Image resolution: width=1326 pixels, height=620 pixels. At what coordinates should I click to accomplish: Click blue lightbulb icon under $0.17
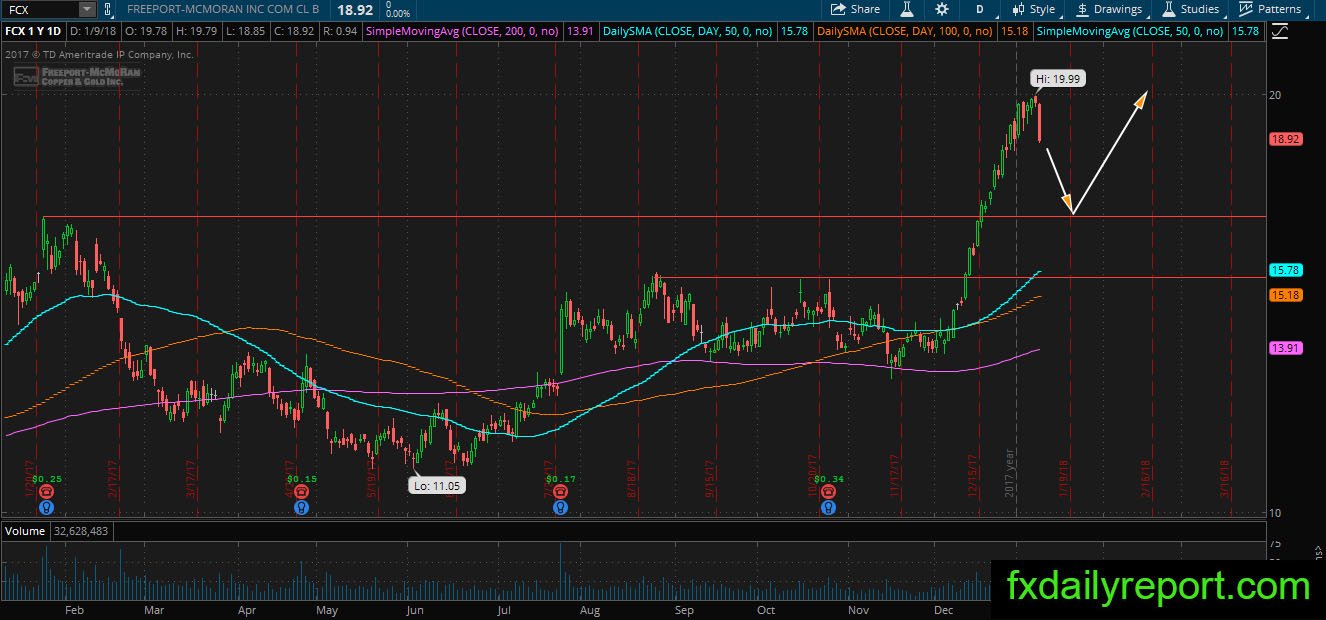pos(561,507)
